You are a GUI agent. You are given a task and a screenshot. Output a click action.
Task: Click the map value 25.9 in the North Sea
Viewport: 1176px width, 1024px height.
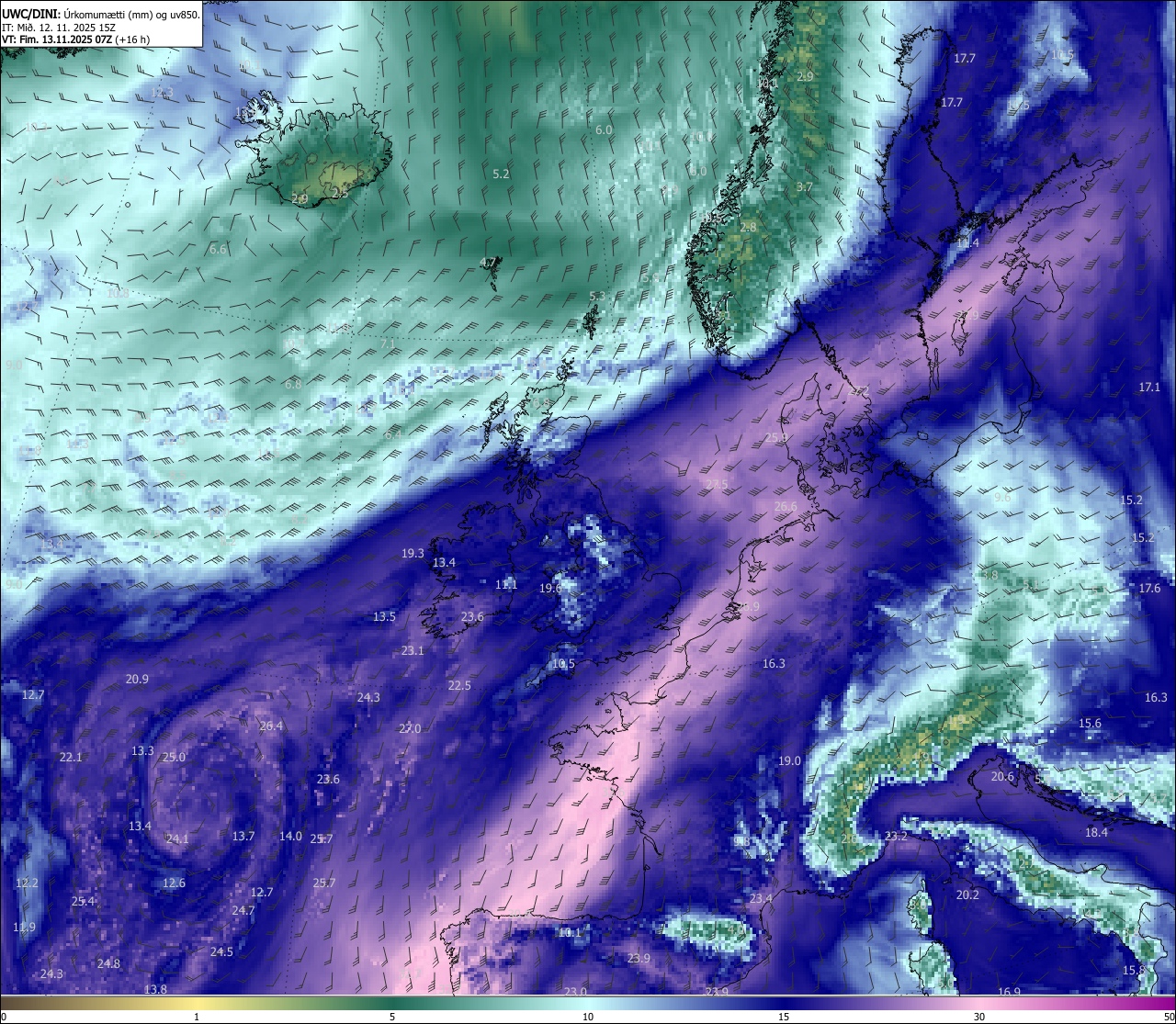(776, 438)
